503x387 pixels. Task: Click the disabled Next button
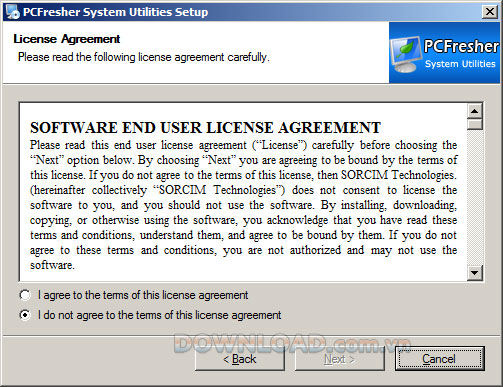[339, 359]
